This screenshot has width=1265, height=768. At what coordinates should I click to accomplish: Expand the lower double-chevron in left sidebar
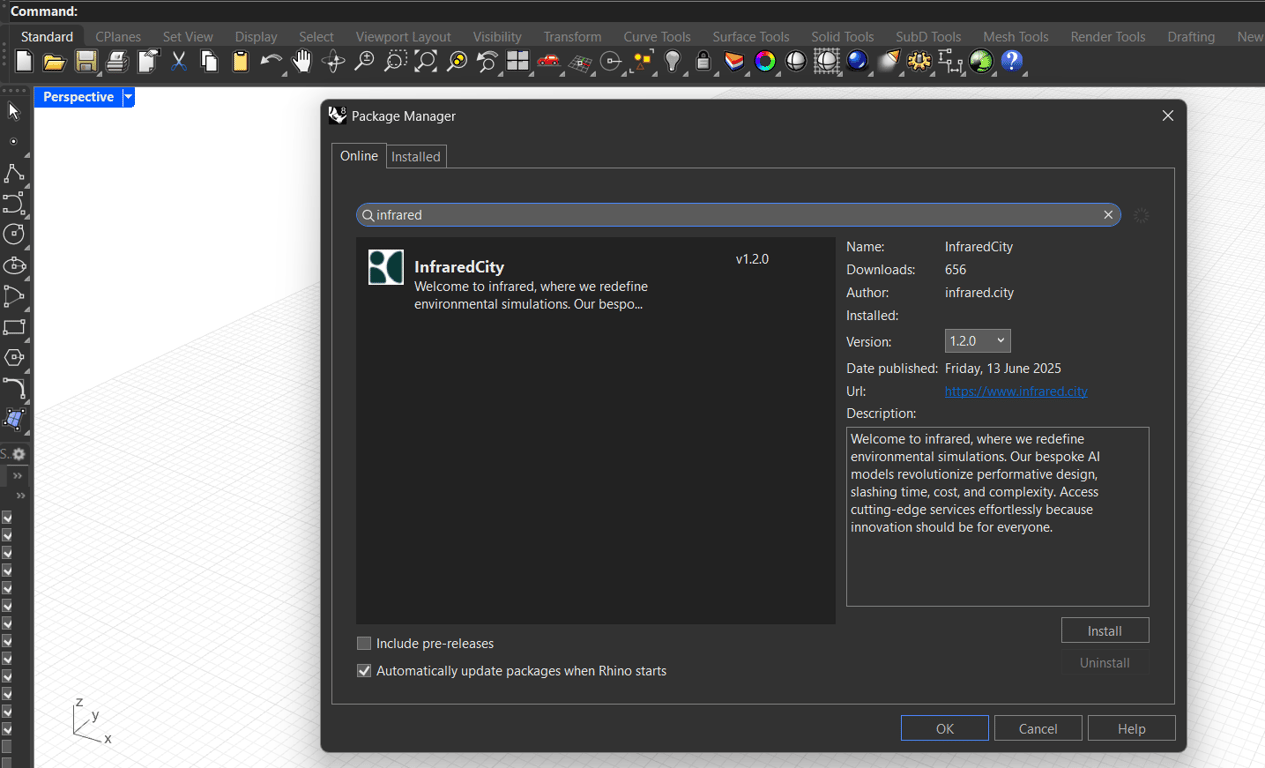[x=20, y=496]
